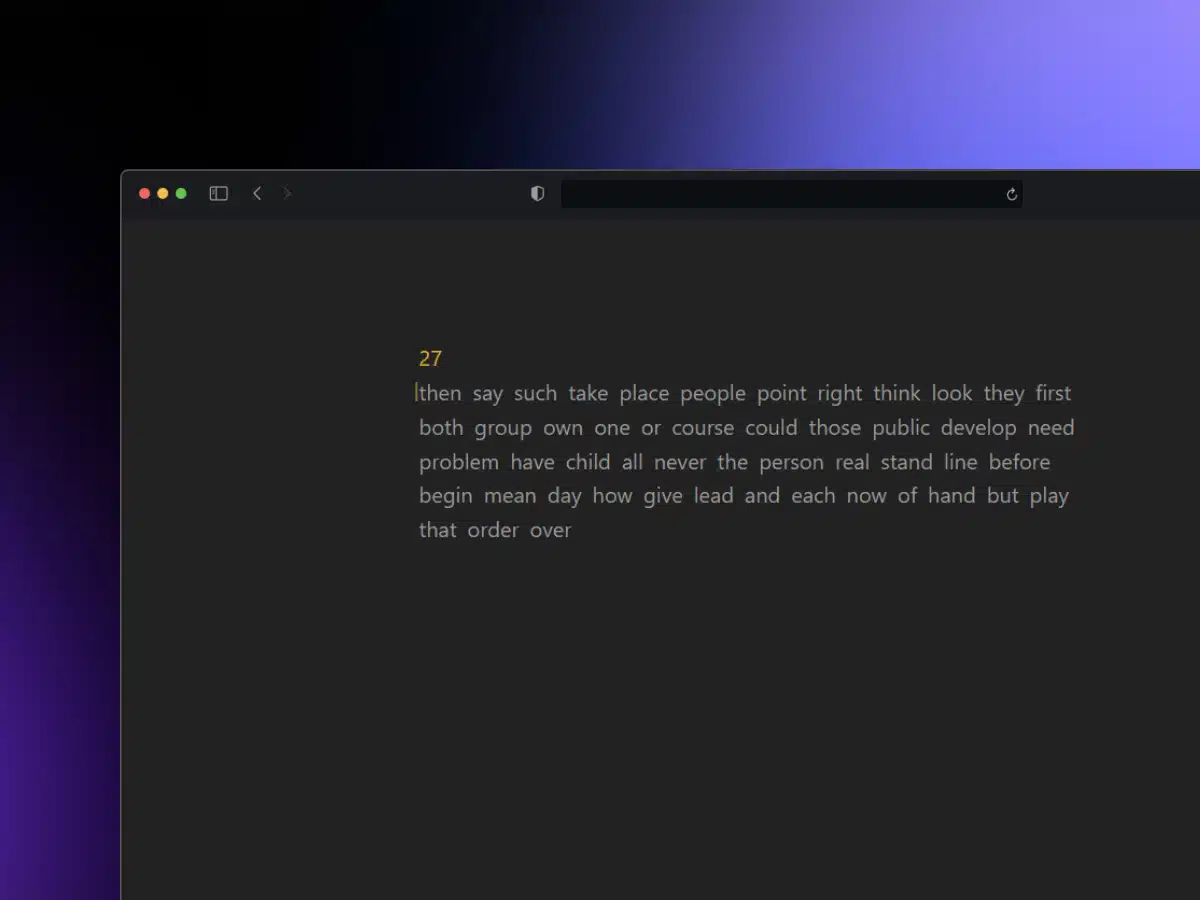Select the word "begin"

(445, 497)
